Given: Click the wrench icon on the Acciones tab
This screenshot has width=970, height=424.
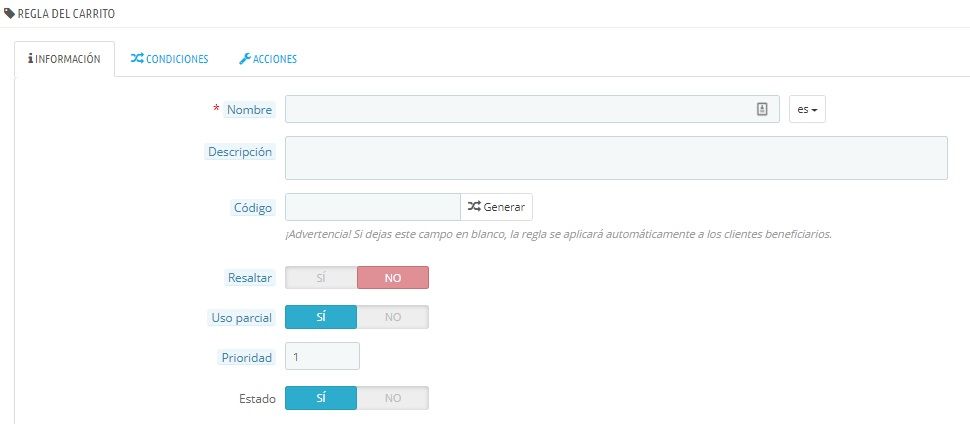Looking at the screenshot, I should [244, 59].
